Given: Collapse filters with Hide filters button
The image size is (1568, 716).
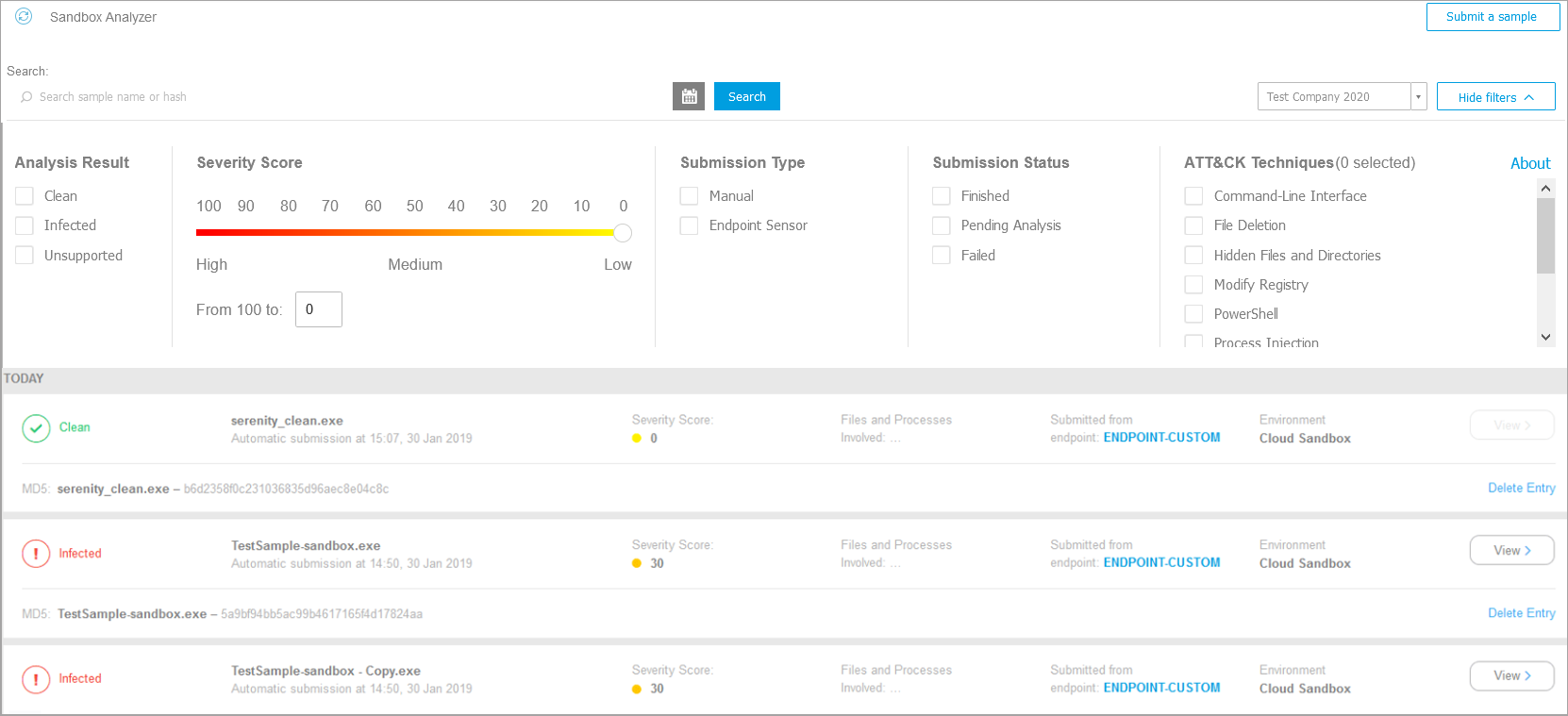Looking at the screenshot, I should (1495, 97).
